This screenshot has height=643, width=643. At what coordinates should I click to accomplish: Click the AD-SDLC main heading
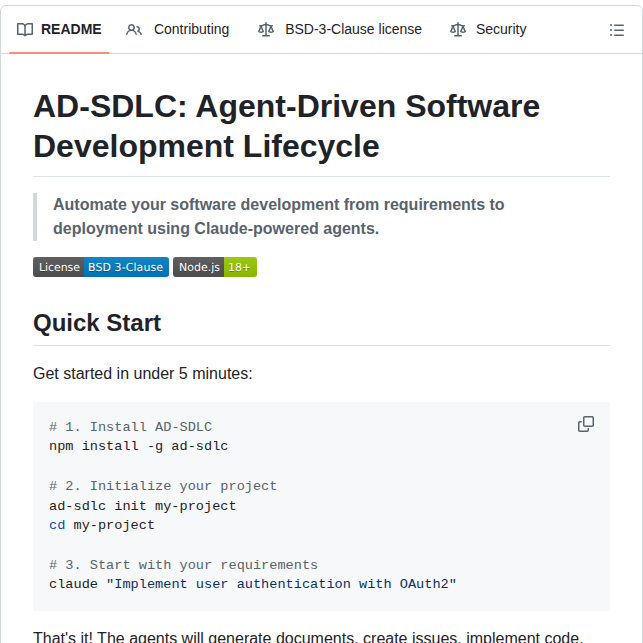(x=286, y=126)
